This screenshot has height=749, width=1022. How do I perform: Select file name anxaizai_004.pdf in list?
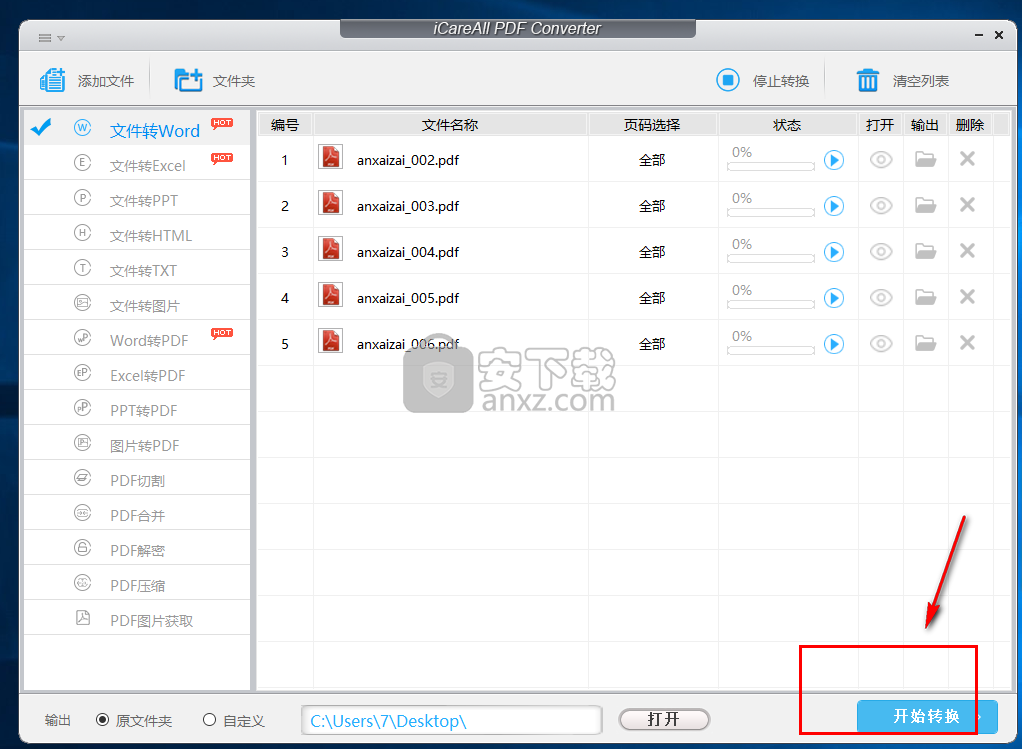point(408,252)
